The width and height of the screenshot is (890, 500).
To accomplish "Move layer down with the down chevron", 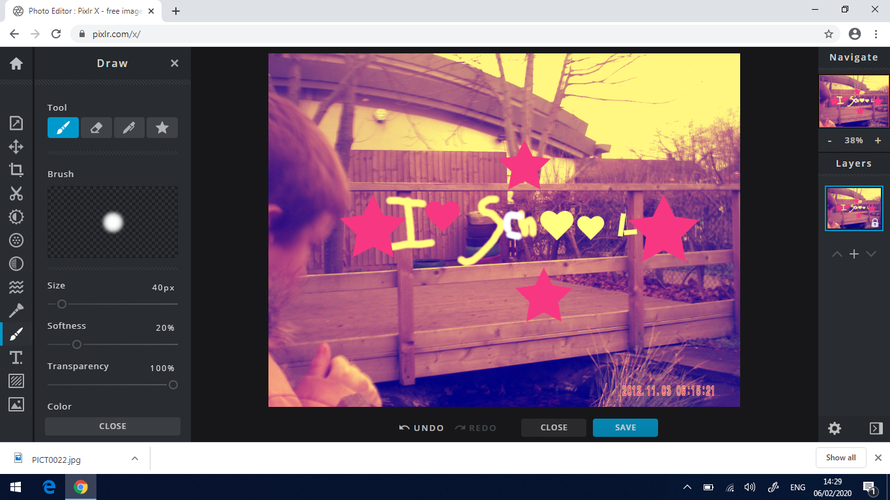I will pos(871,254).
